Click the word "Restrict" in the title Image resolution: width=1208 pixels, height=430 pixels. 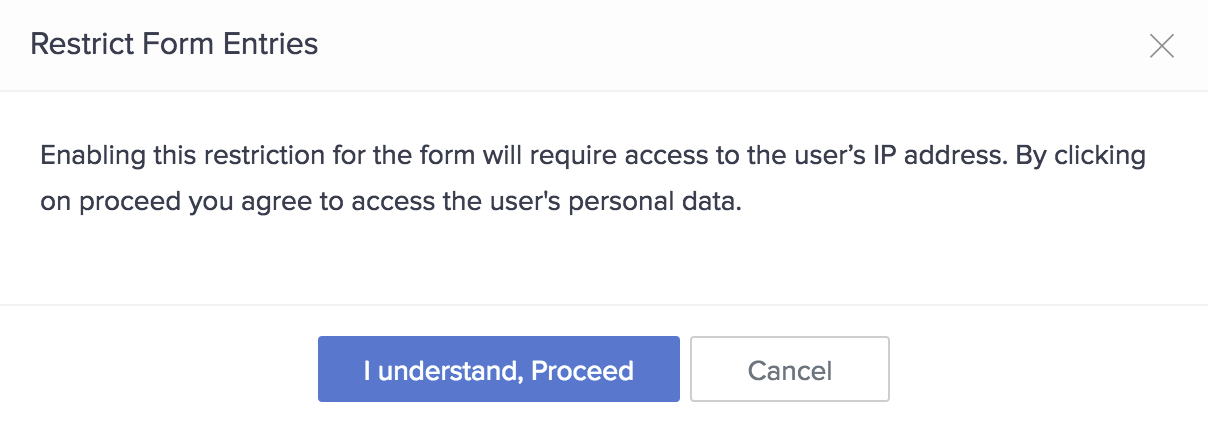pyautogui.click(x=75, y=44)
